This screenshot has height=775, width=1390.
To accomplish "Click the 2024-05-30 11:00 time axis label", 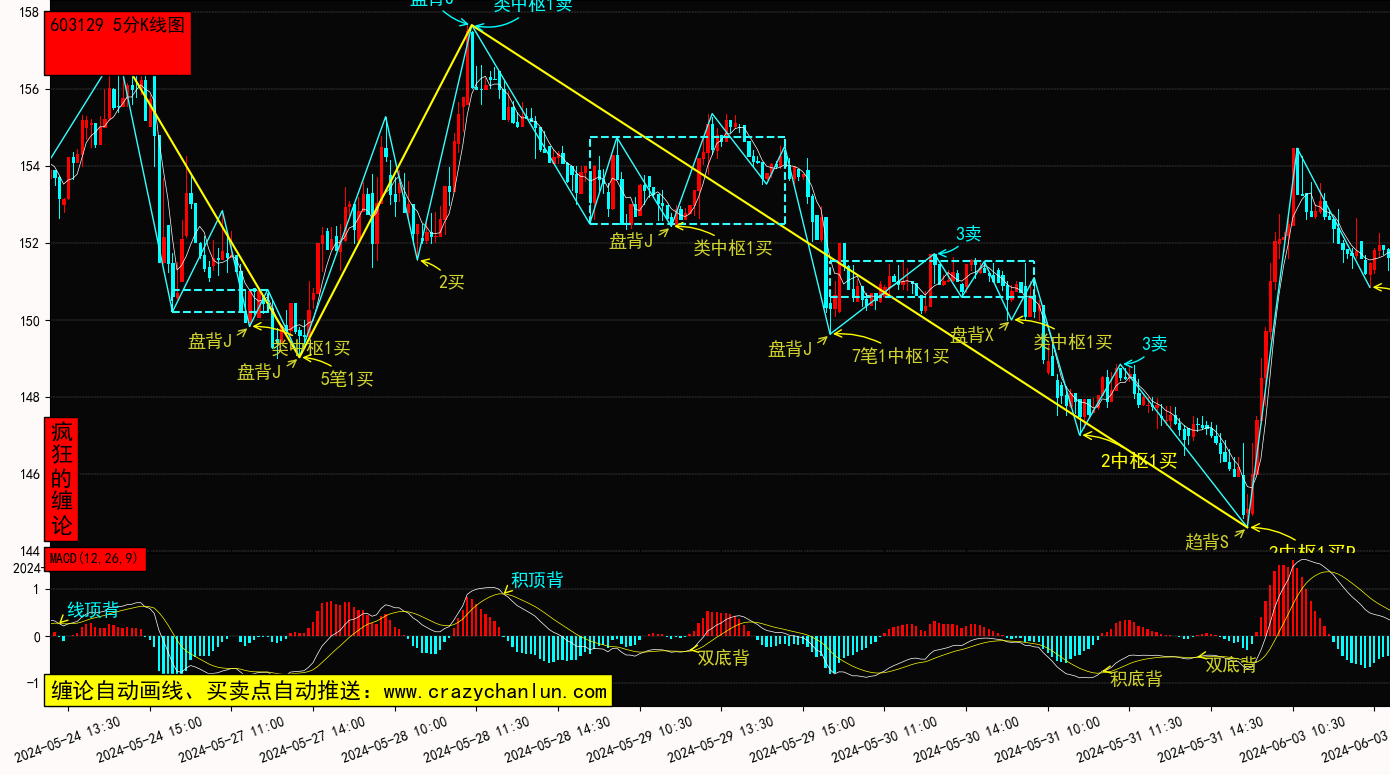I will 885,740.
